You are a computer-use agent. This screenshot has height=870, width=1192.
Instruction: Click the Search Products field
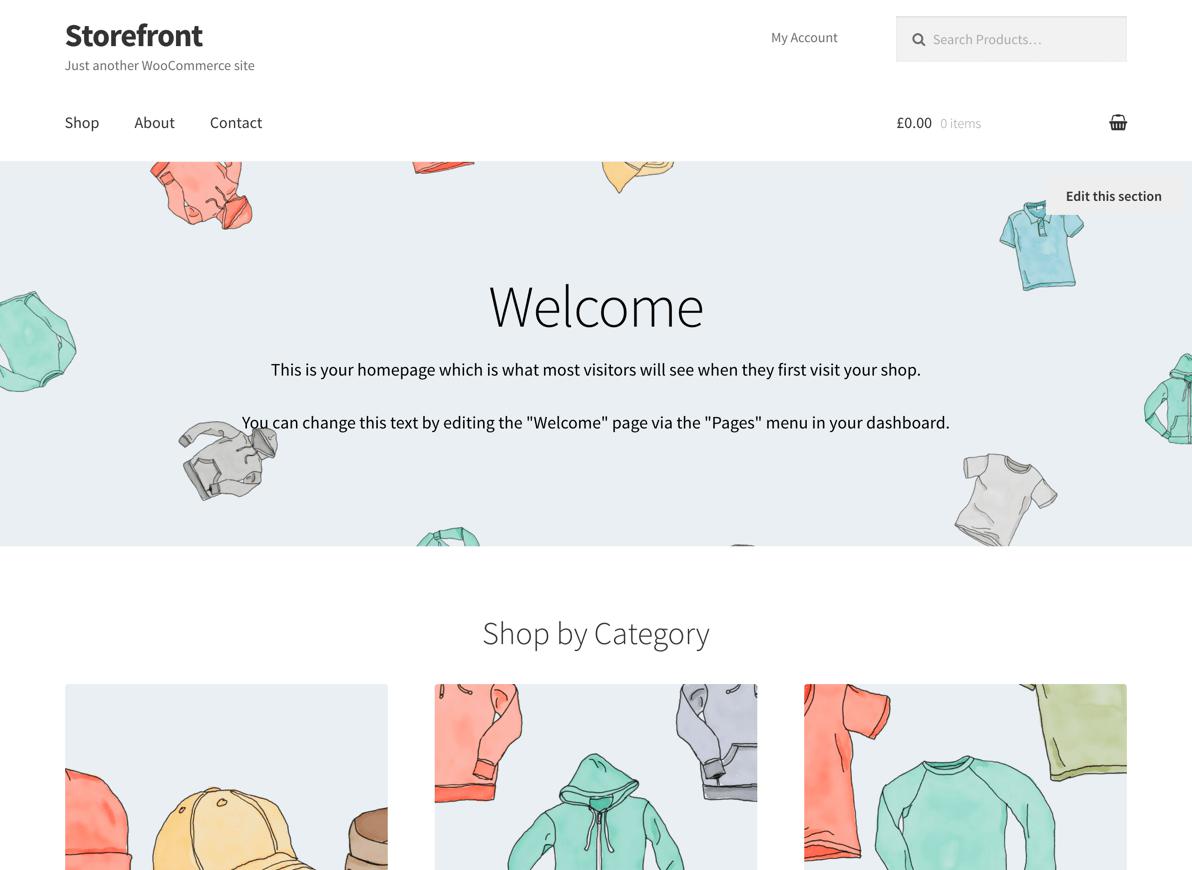[x=1011, y=39]
